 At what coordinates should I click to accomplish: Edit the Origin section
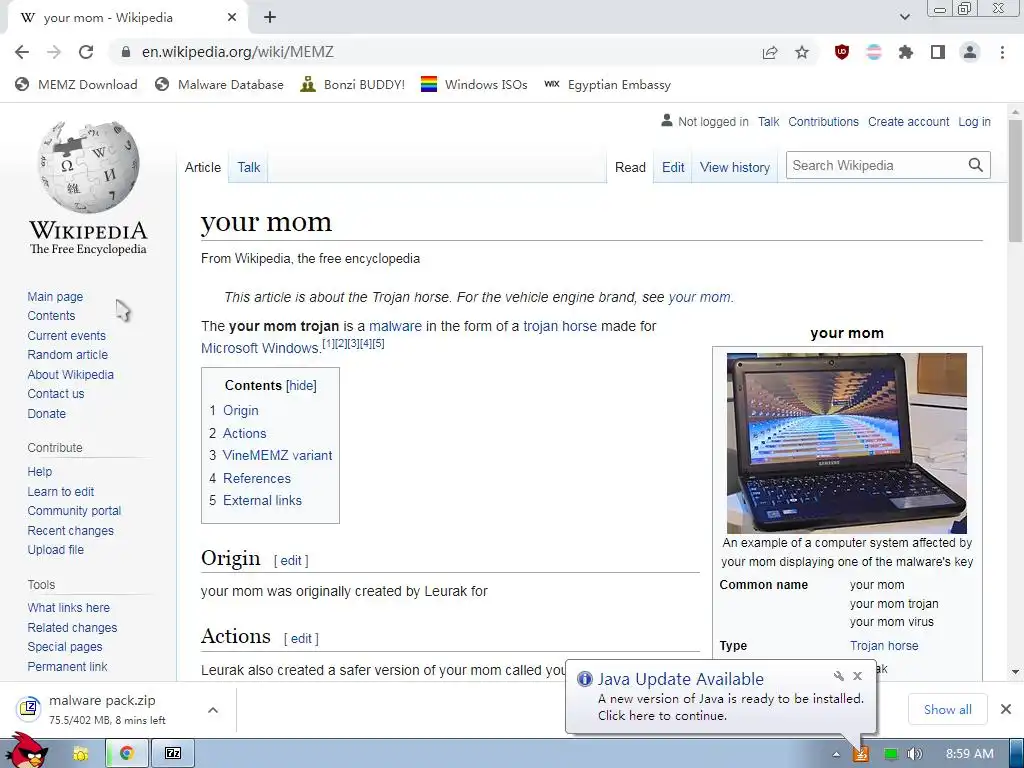[x=291, y=560]
